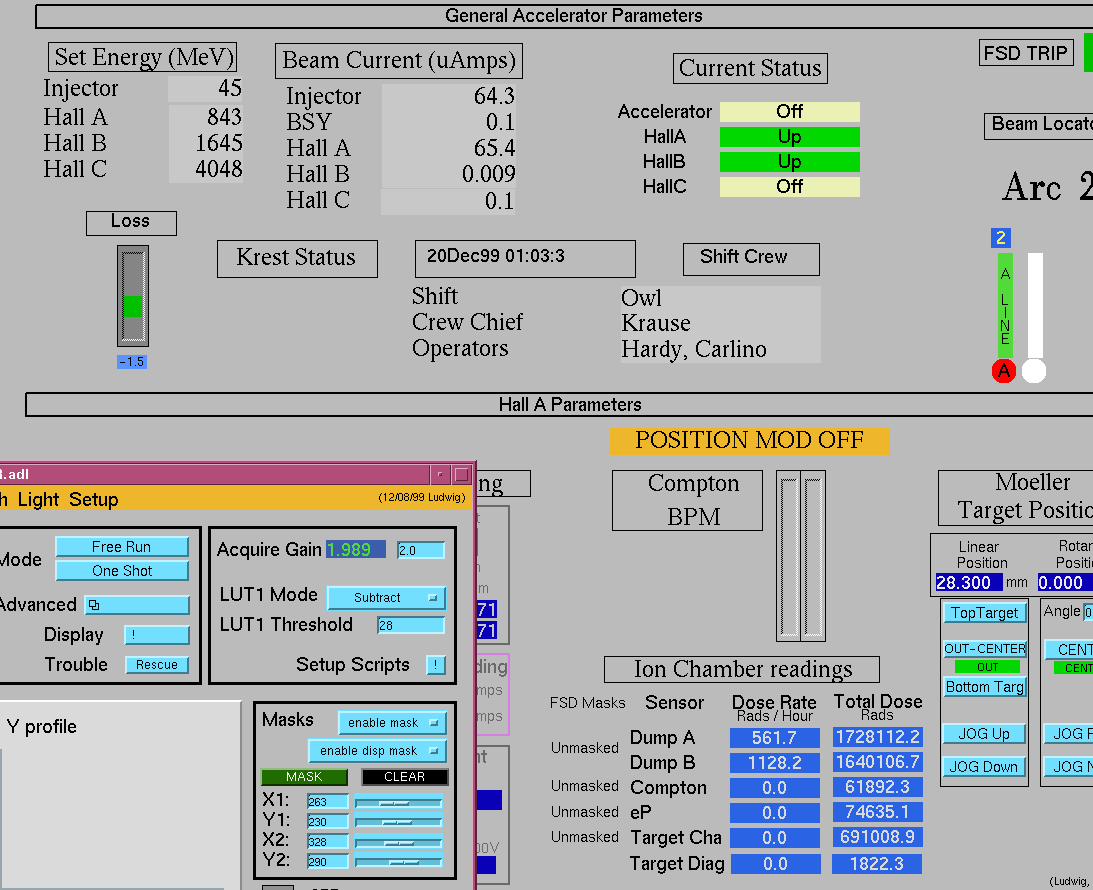Expand the enable mask dropdown
This screenshot has width=1093, height=890.
click(x=391, y=723)
